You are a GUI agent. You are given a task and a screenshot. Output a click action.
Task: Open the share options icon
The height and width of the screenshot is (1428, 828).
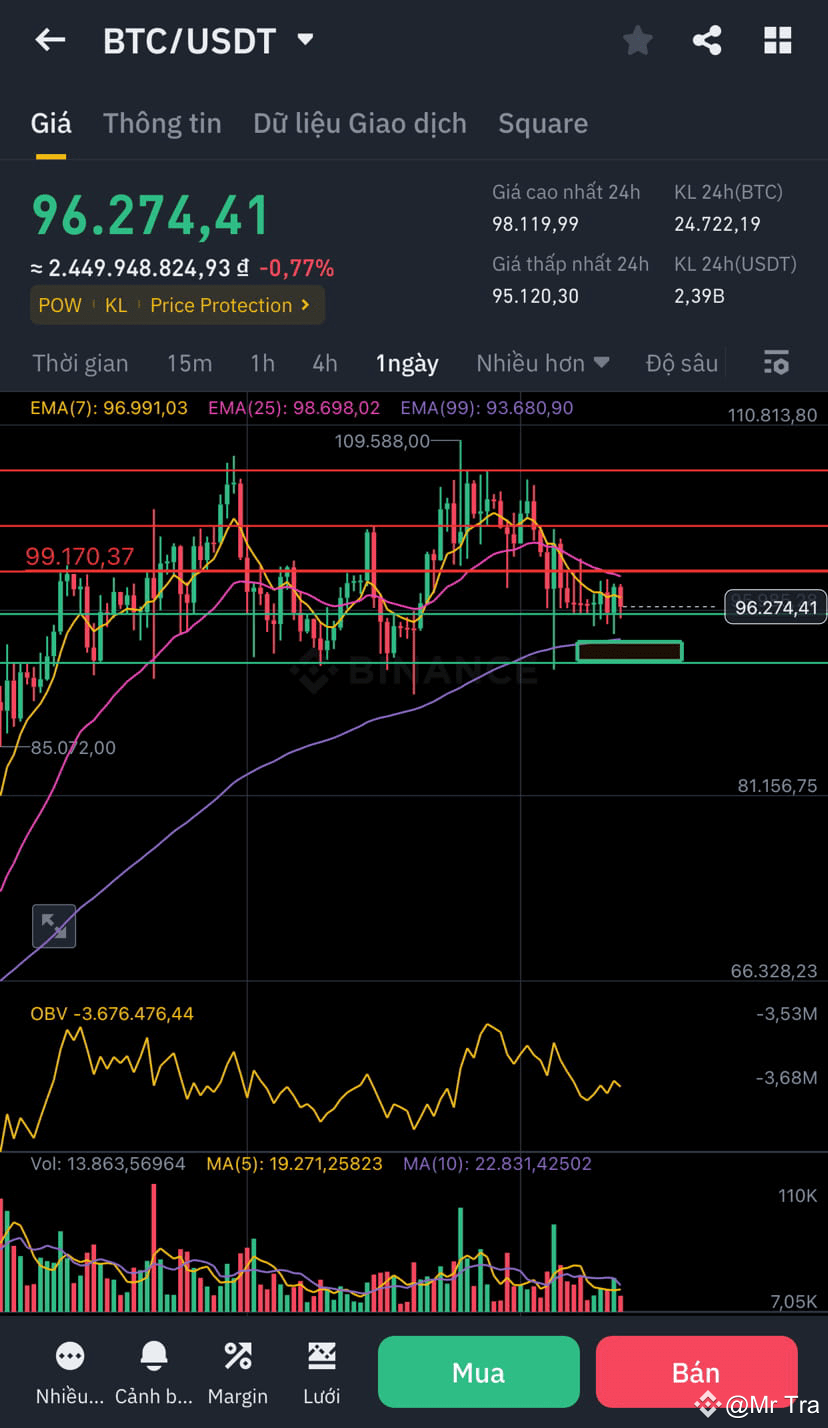point(707,40)
